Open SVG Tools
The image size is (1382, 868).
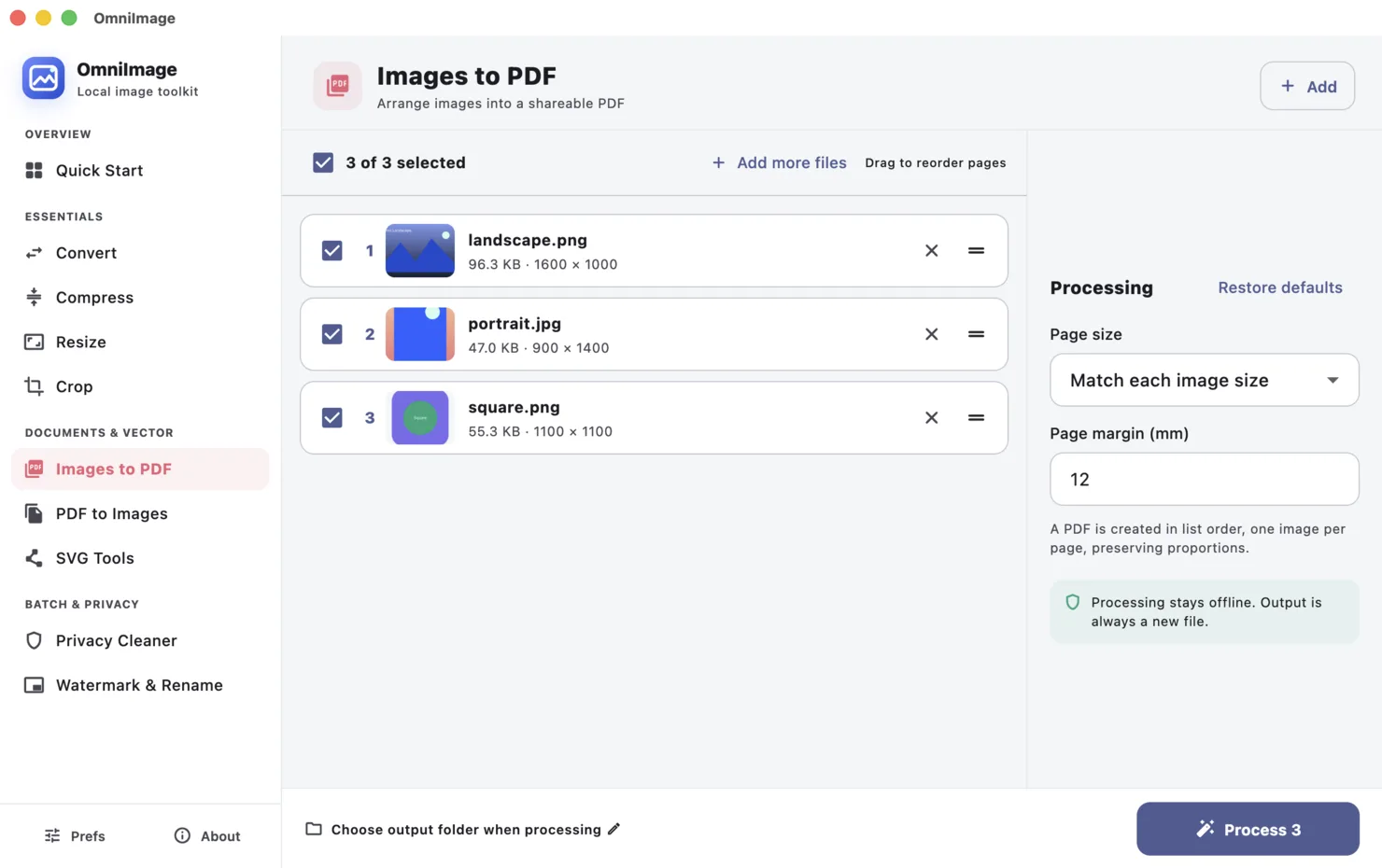(x=140, y=558)
